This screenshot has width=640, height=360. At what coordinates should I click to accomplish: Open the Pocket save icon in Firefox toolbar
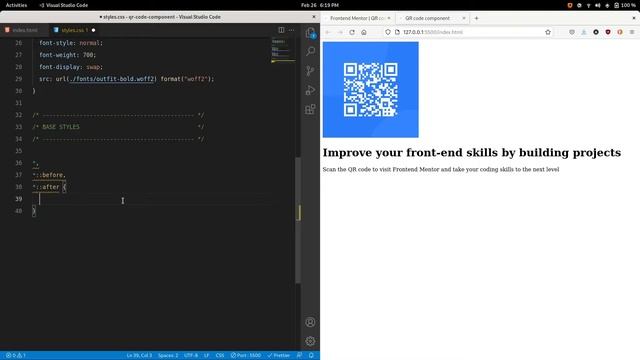(x=572, y=32)
